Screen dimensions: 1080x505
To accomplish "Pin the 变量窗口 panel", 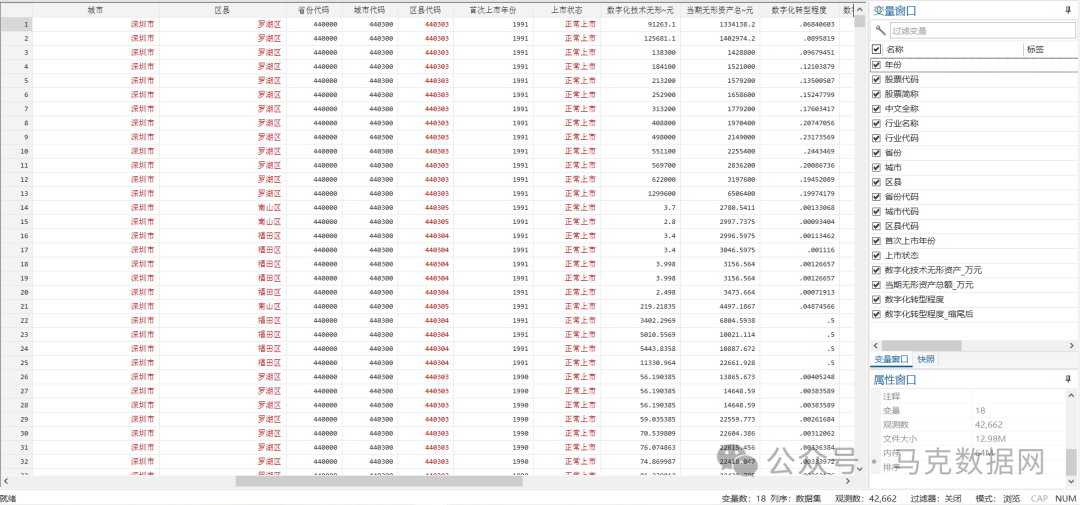I will (x=1068, y=10).
